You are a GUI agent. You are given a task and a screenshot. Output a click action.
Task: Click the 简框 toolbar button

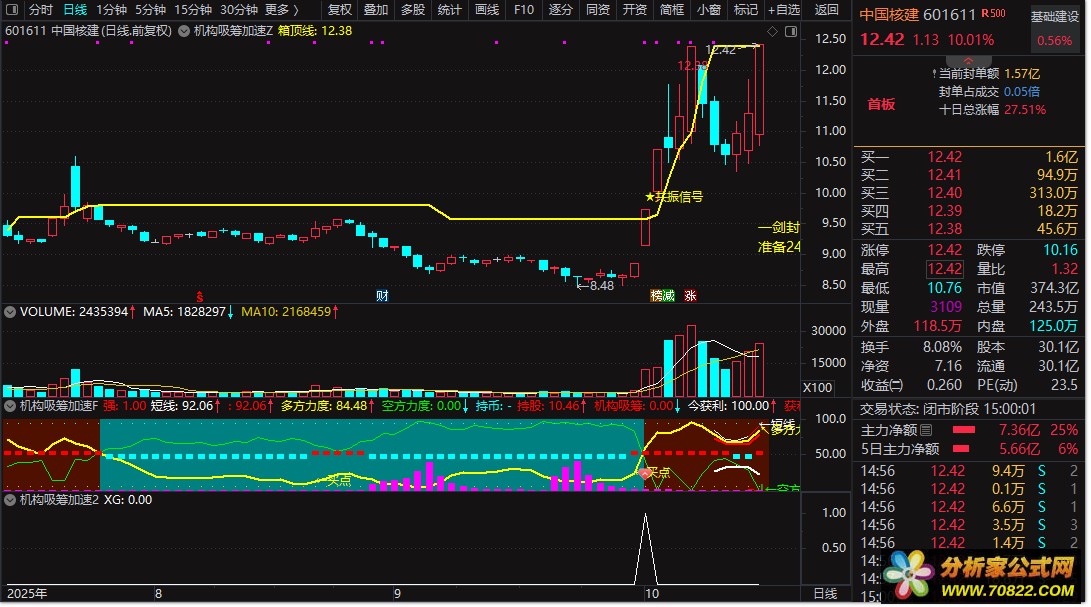671,10
